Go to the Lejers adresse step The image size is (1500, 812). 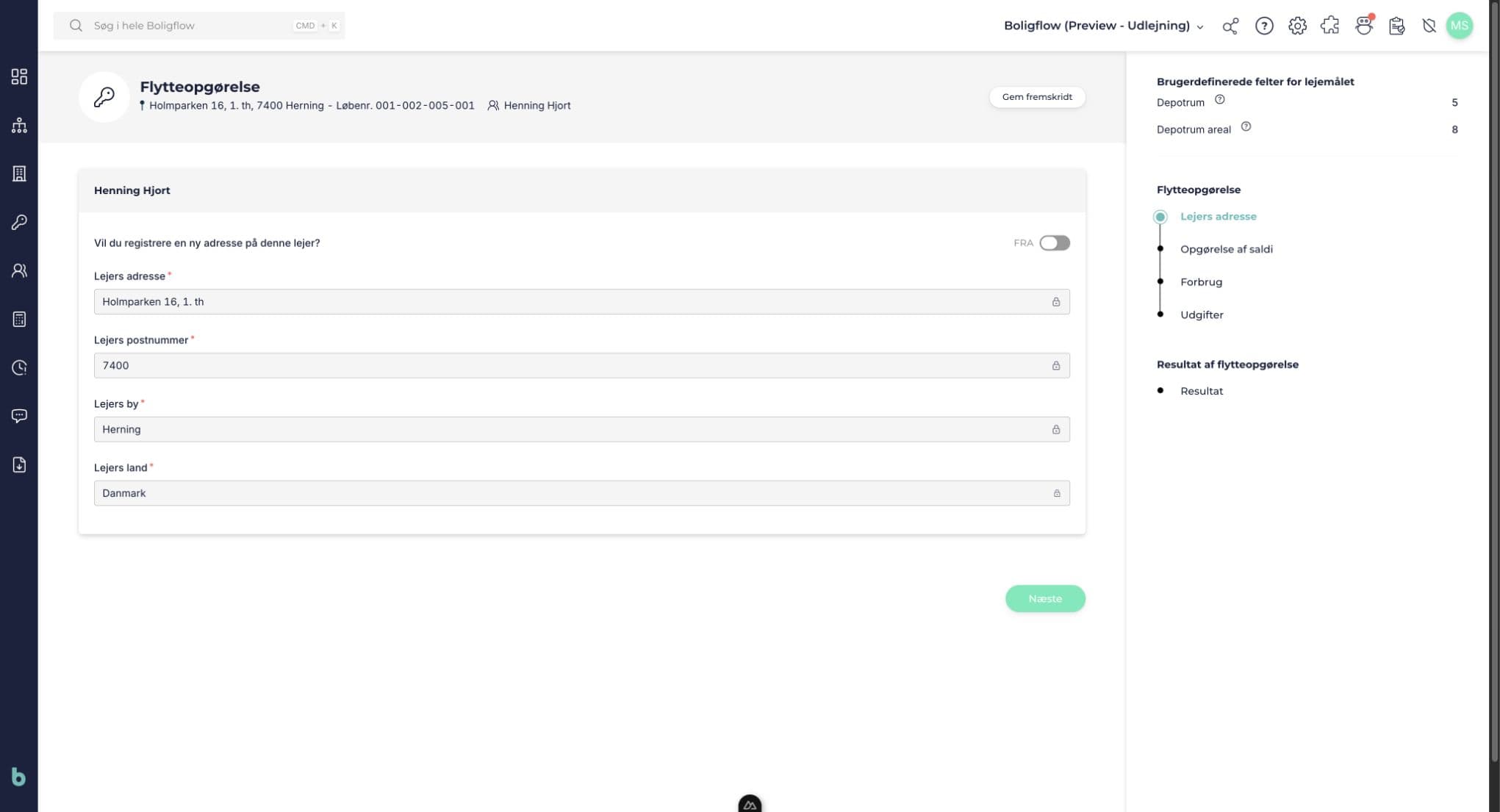click(x=1218, y=216)
